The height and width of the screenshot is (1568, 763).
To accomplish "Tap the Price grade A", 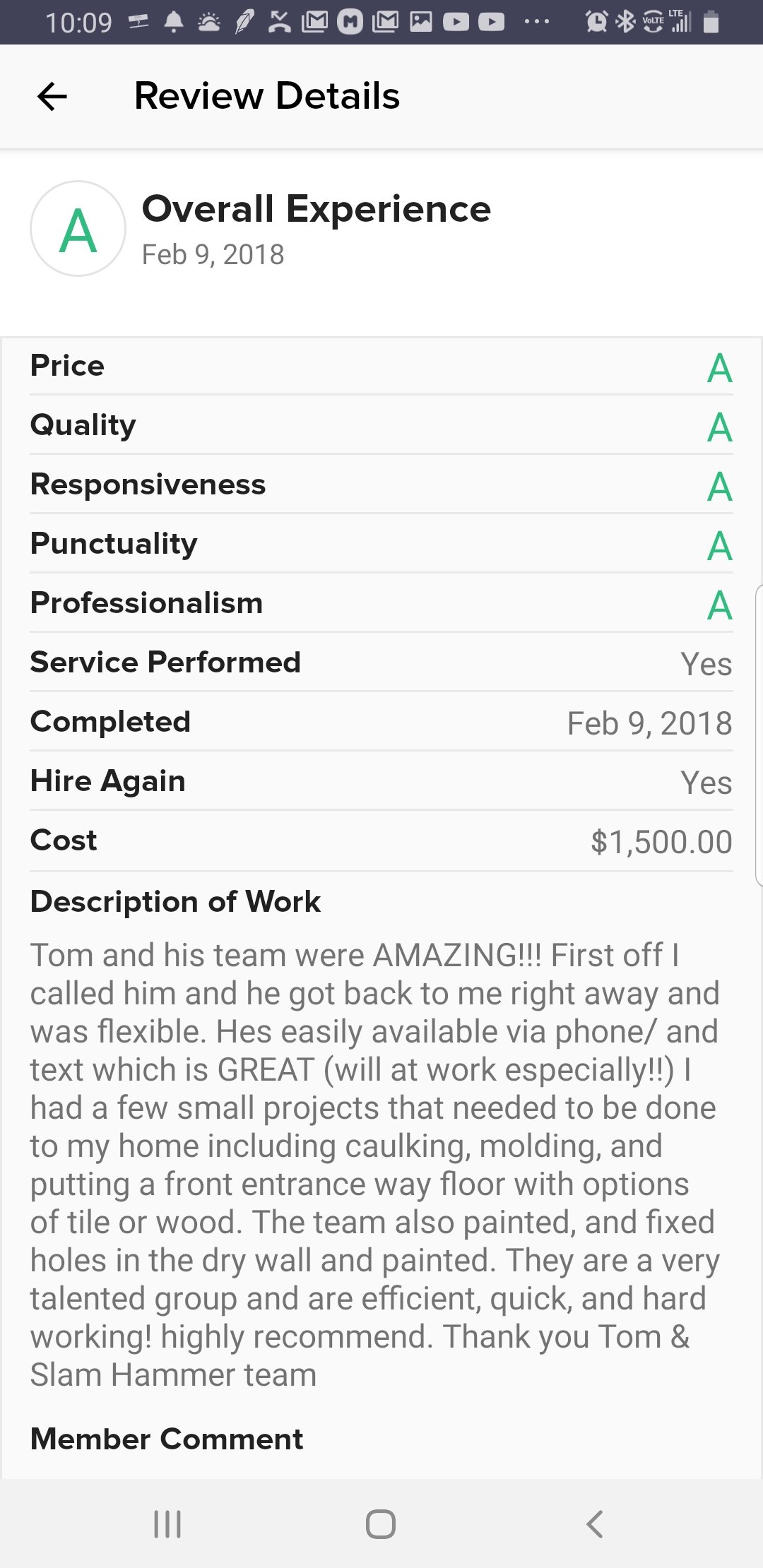I will [719, 368].
